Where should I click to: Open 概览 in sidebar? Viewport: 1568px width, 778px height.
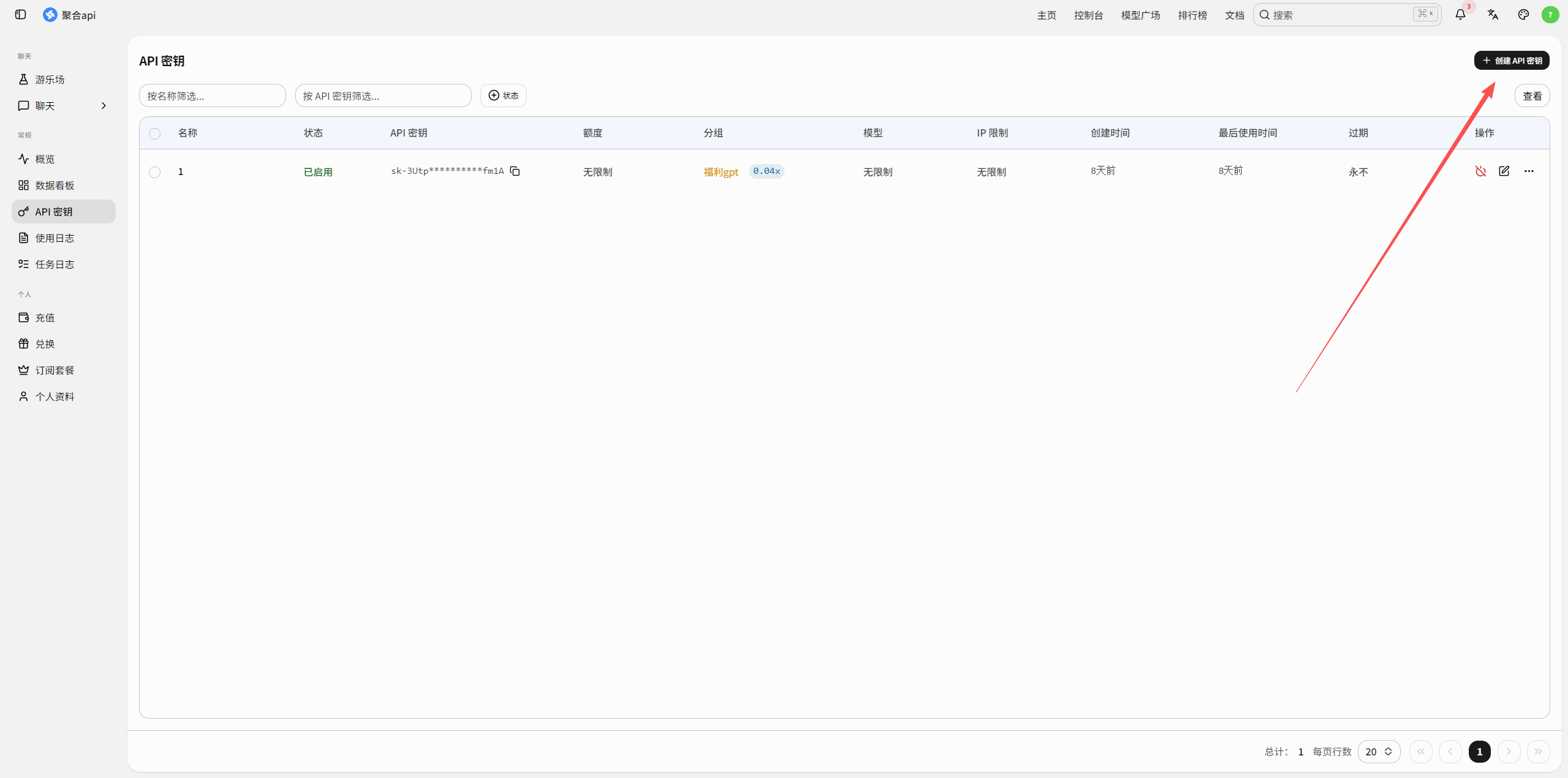(64, 159)
